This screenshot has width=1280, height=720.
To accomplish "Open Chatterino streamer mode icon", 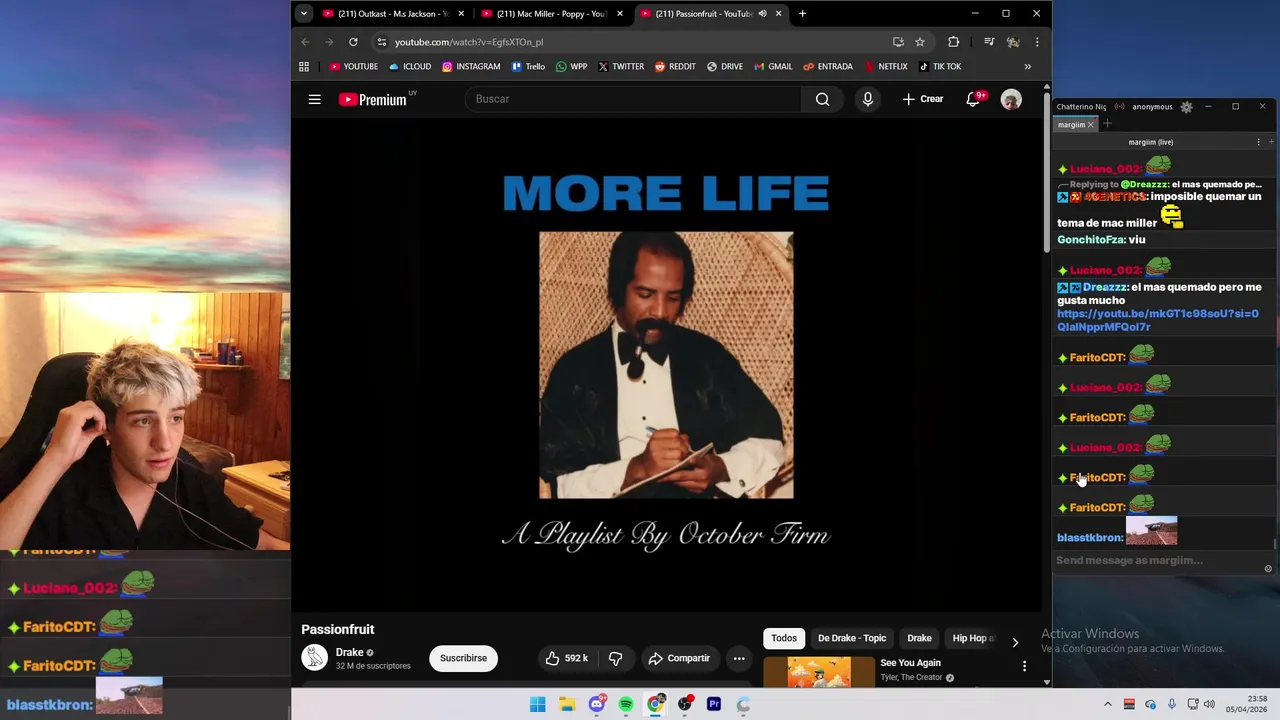I will pyautogui.click(x=1119, y=107).
